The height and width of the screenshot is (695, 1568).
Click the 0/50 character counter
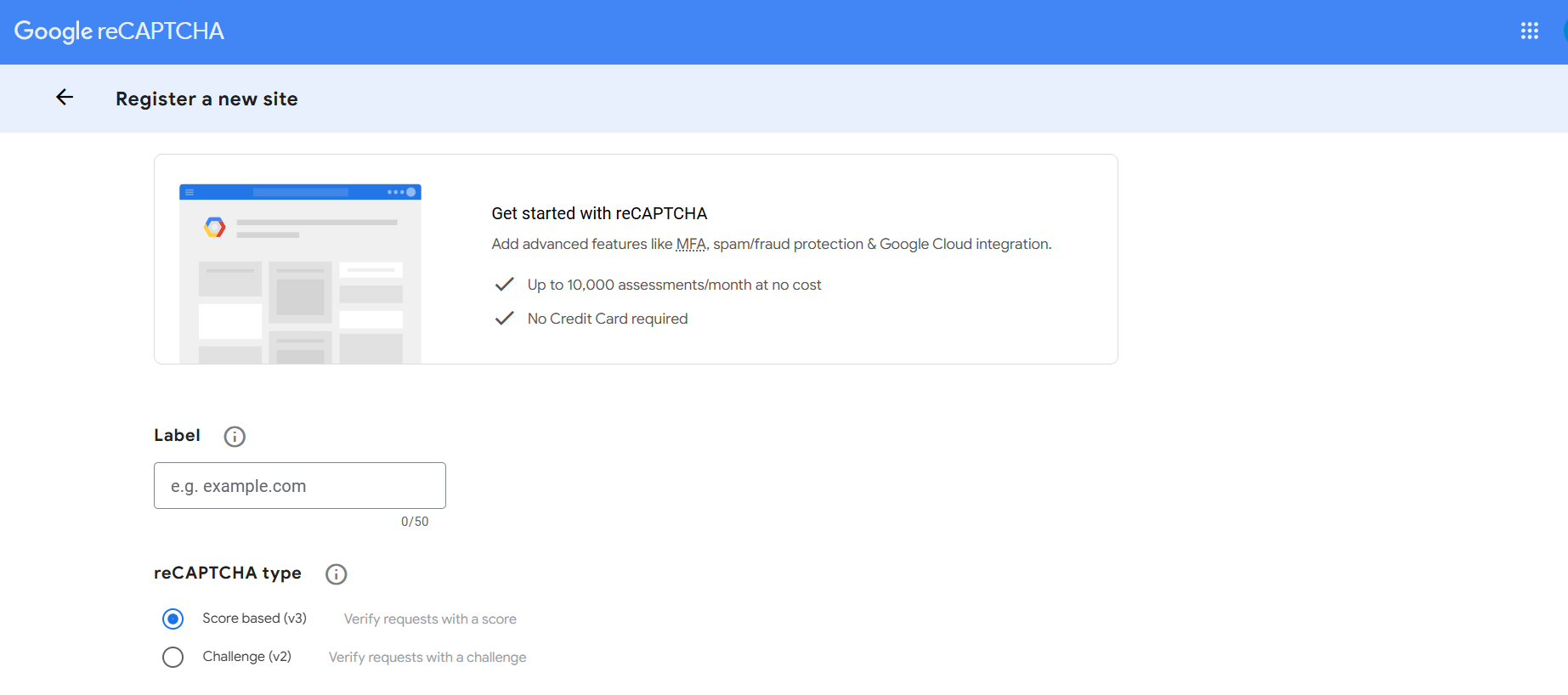(x=416, y=521)
